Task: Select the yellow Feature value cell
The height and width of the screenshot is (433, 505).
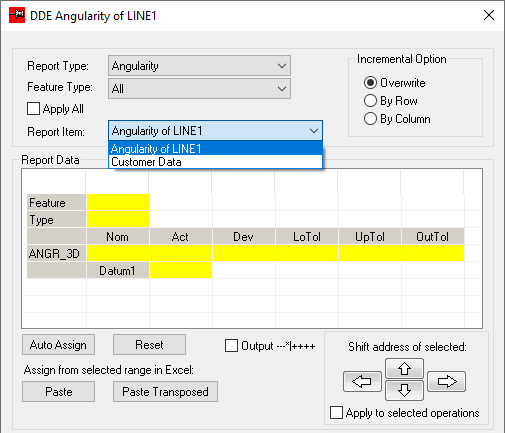Action: tap(118, 202)
